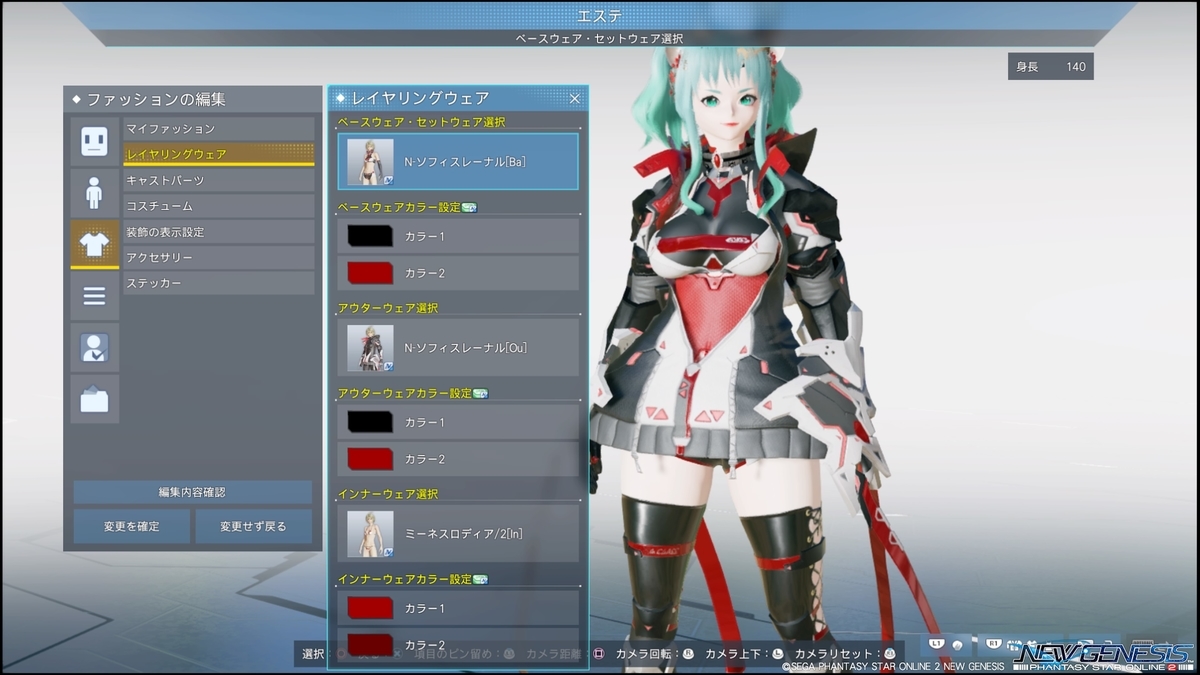Screen dimensions: 1200x675
Task: Select the character portrait icon in sidebar
Action: click(94, 349)
